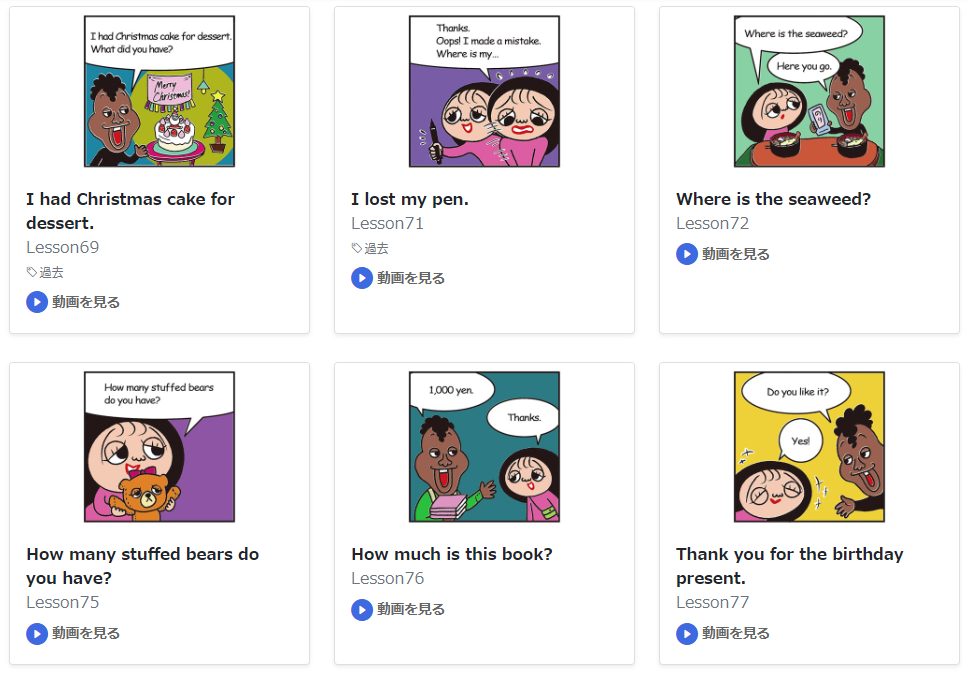
Task: Click 動画を見る text for Lesson76
Action: 411,609
